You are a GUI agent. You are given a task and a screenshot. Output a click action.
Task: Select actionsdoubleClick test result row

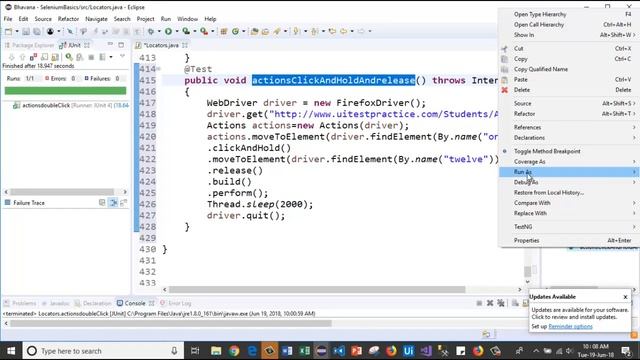tap(70, 105)
